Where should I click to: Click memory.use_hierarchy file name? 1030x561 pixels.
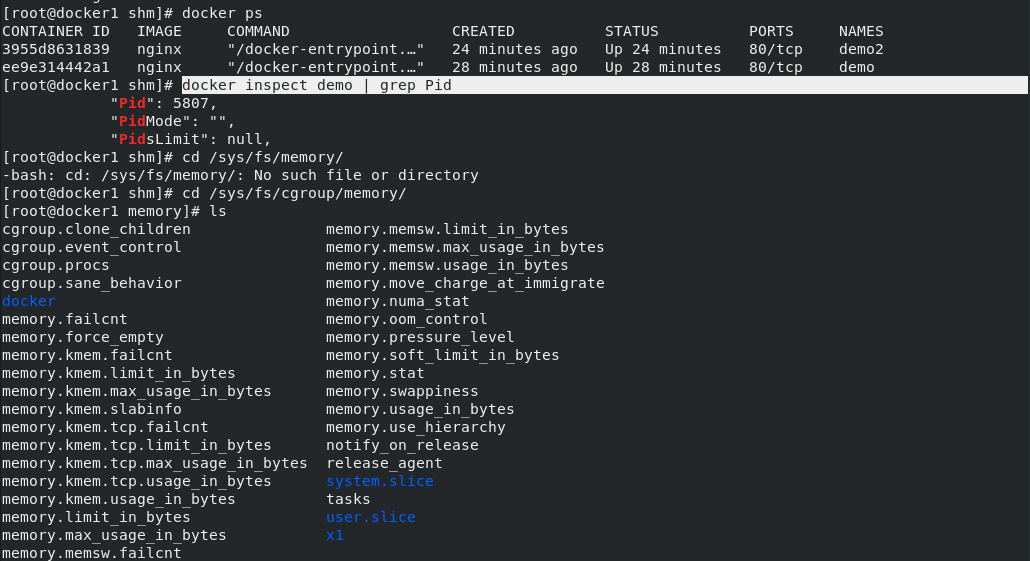click(416, 427)
